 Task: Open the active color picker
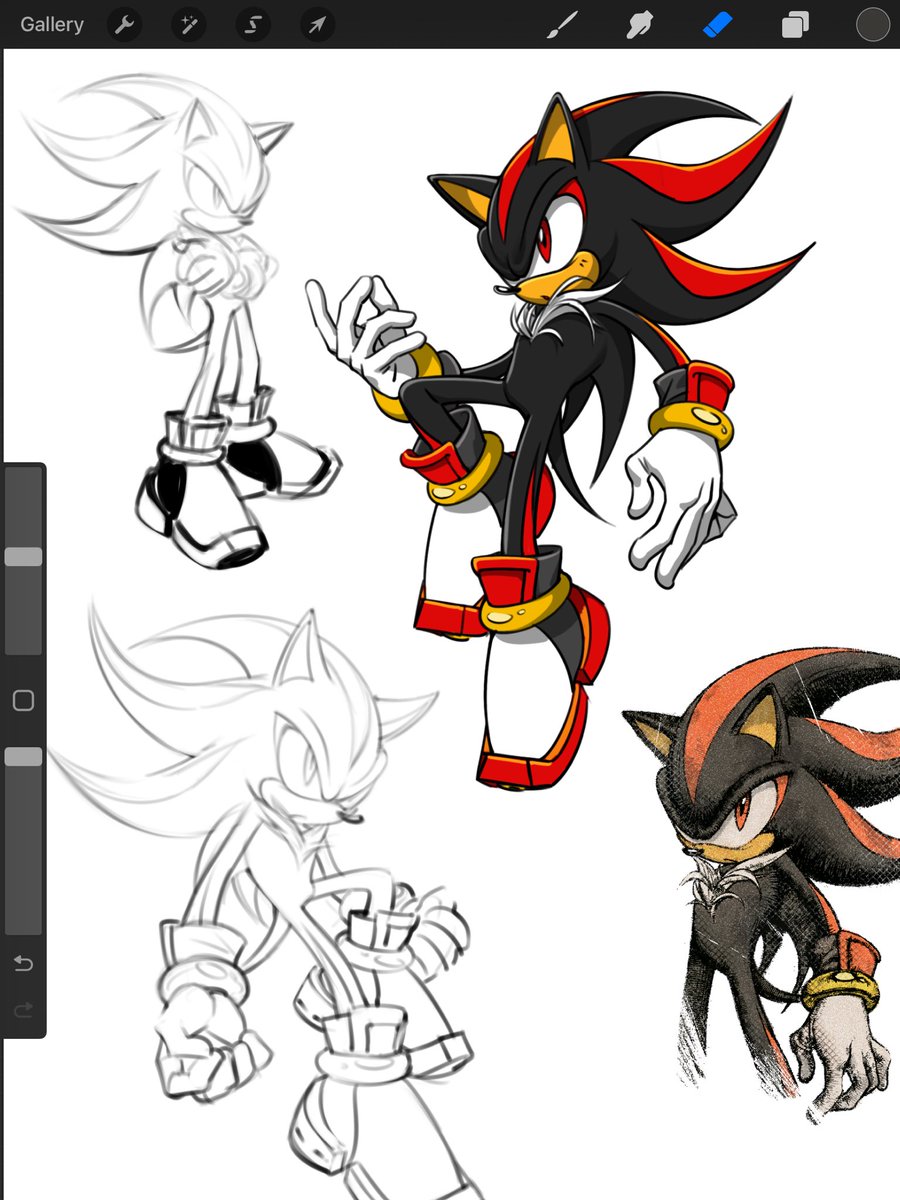[x=871, y=24]
